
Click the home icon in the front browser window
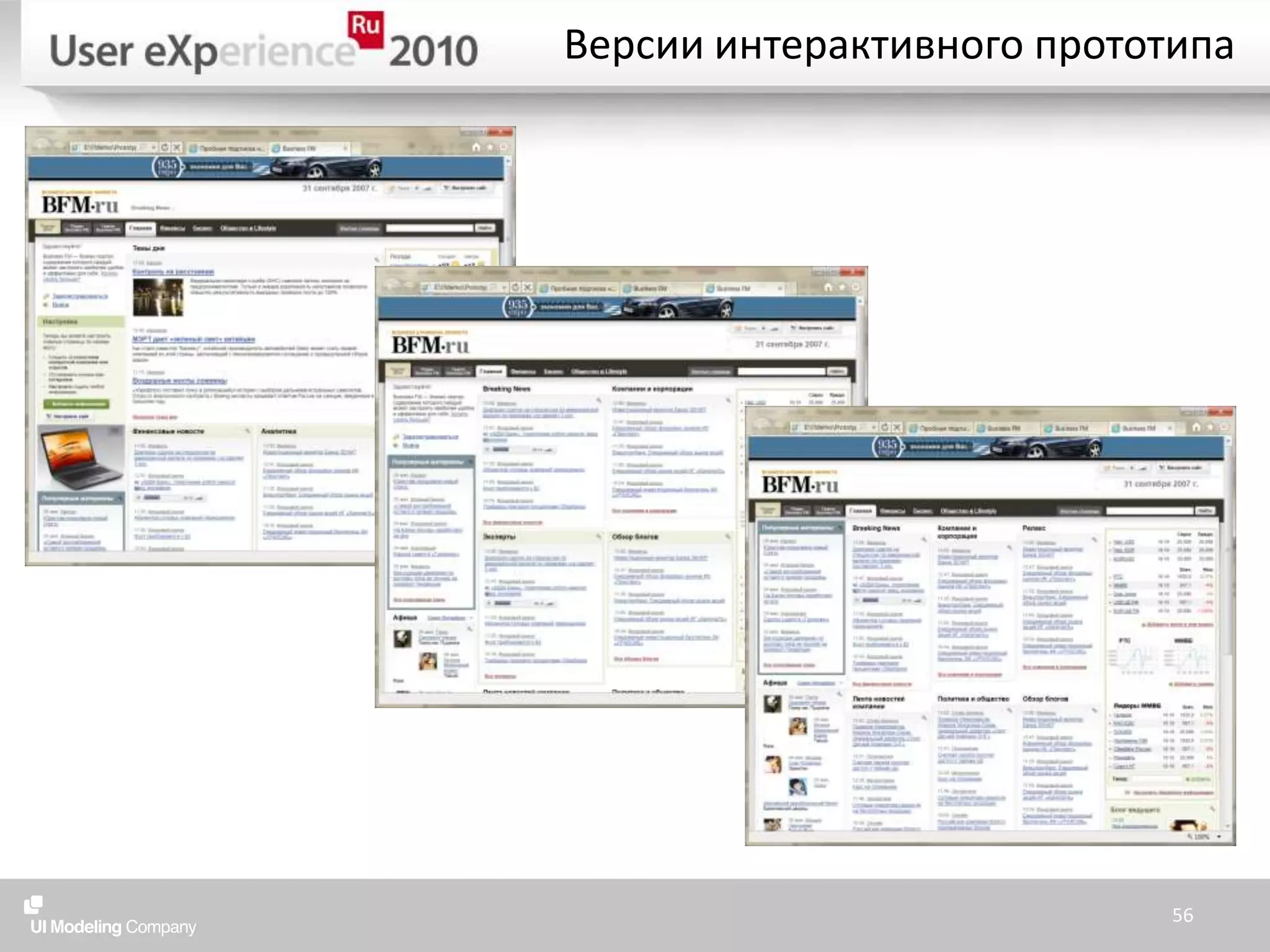[1196, 427]
